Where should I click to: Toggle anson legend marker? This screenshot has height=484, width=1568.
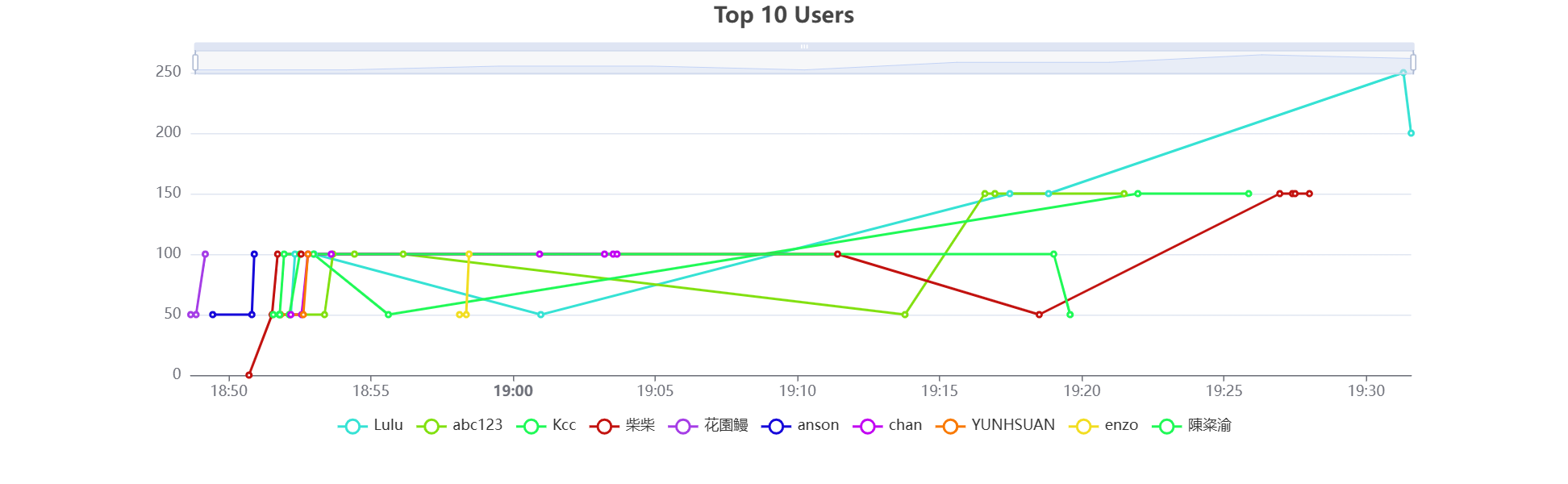click(800, 426)
